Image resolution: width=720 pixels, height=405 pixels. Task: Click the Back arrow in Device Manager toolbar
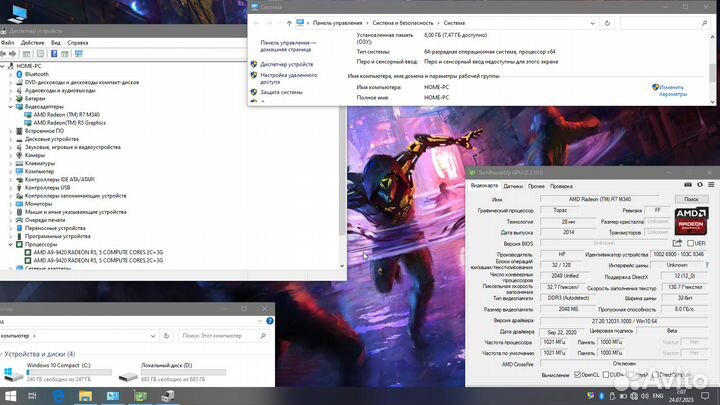(3, 54)
